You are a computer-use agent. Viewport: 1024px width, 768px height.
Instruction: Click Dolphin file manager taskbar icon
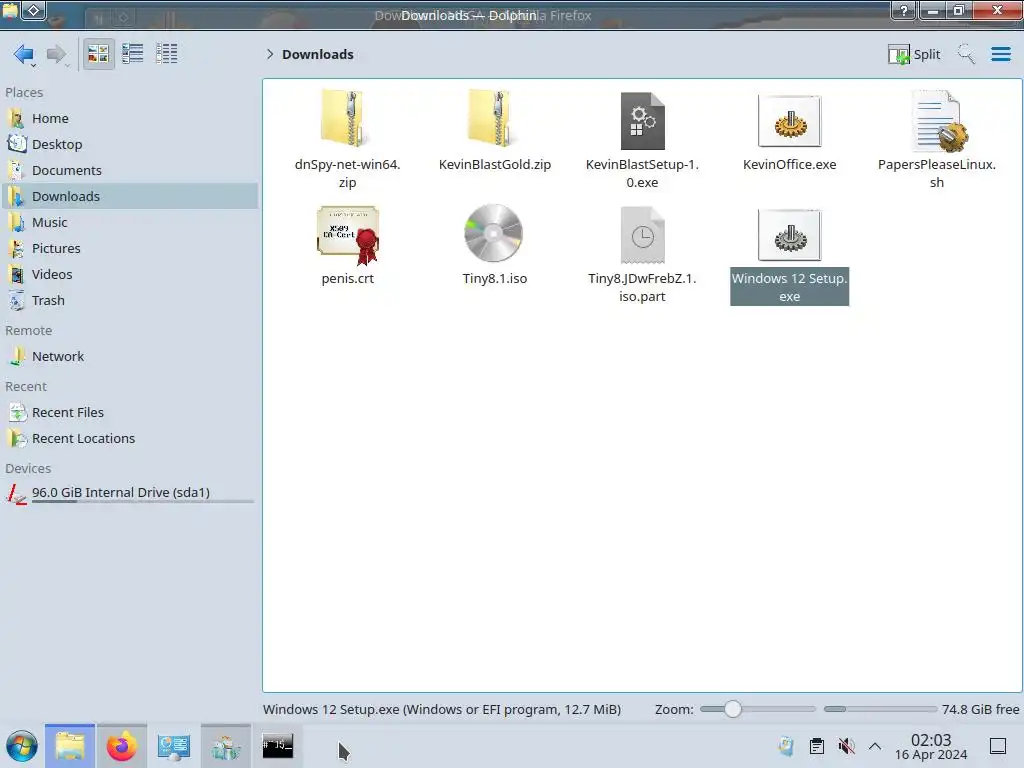click(70, 746)
